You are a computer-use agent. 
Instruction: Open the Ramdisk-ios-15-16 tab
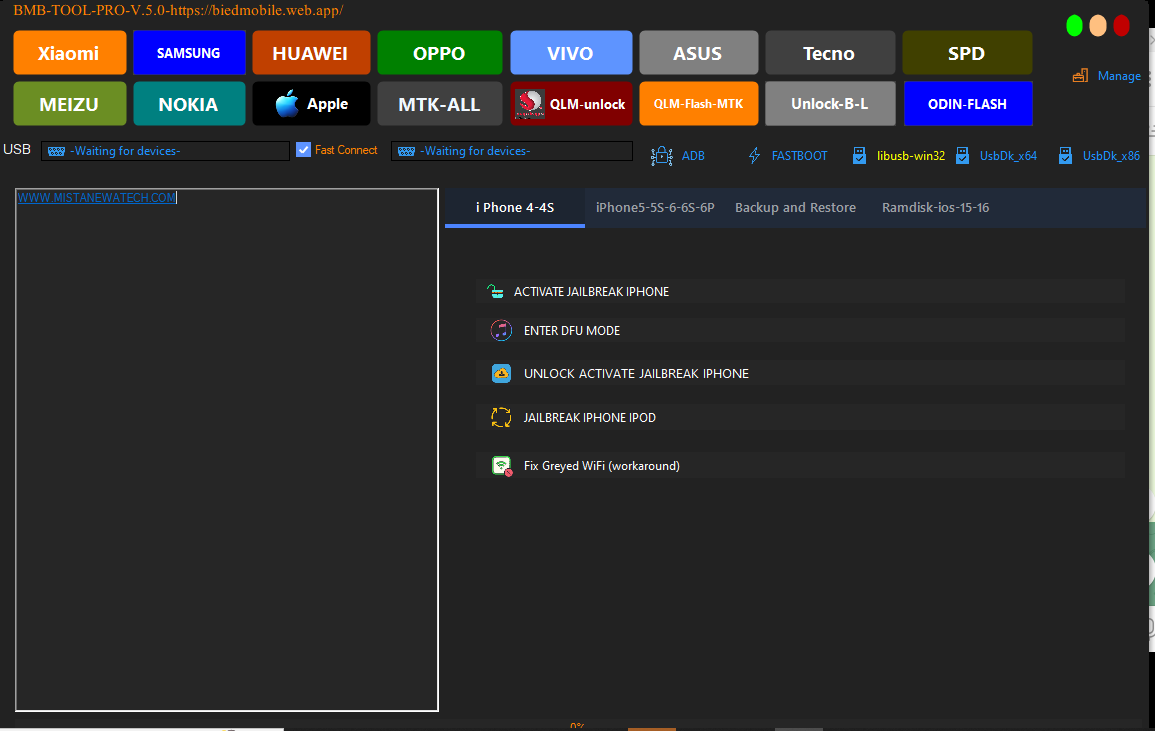[935, 208]
